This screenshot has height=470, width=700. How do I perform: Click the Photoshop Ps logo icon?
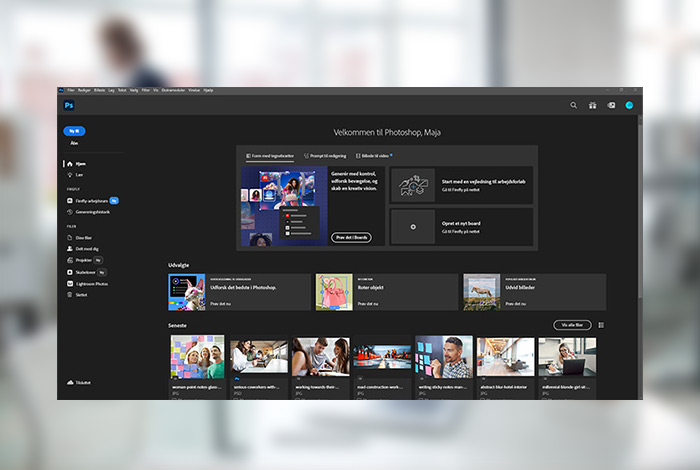(69, 105)
